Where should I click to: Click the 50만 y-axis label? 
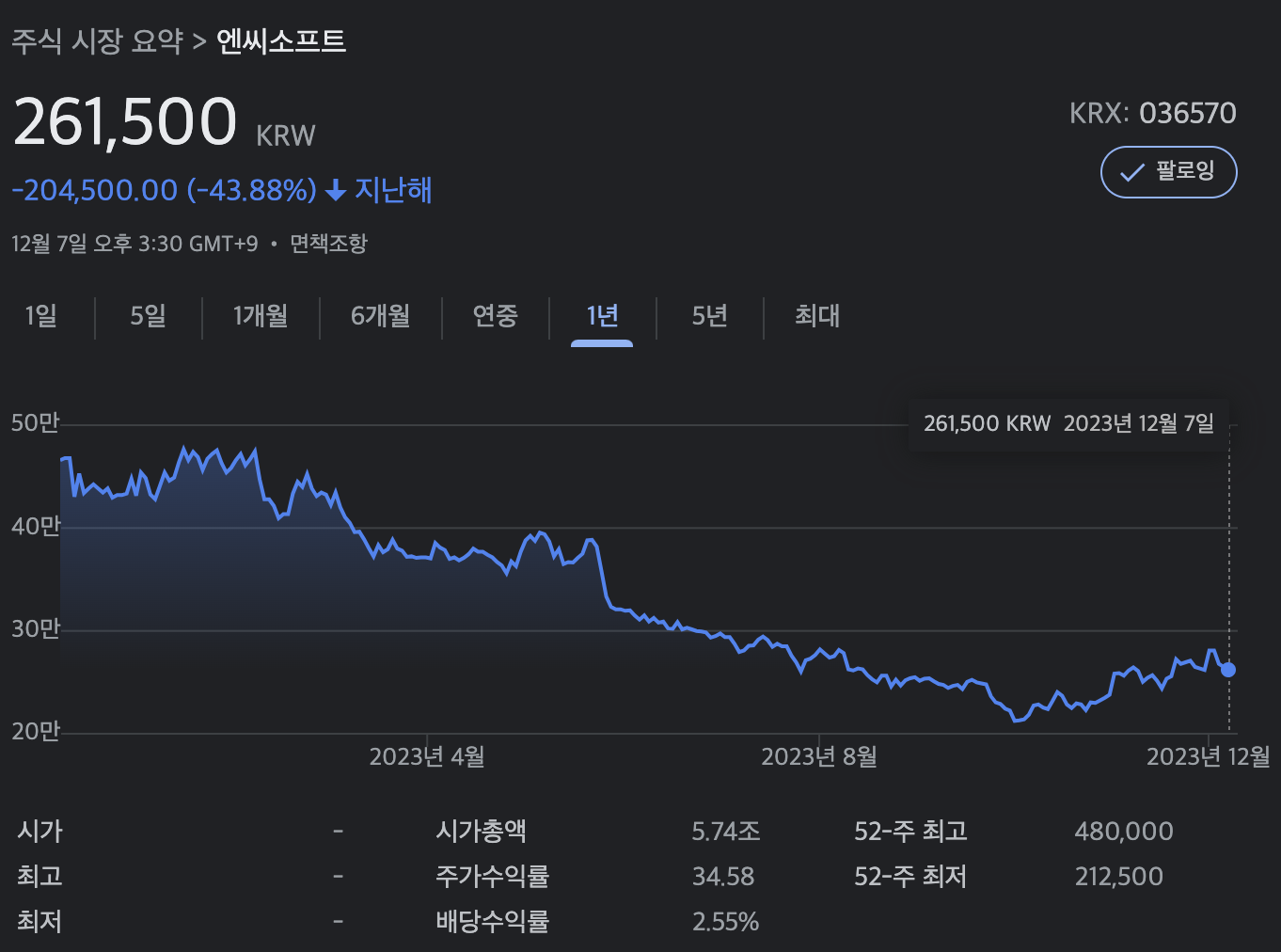[x=35, y=424]
